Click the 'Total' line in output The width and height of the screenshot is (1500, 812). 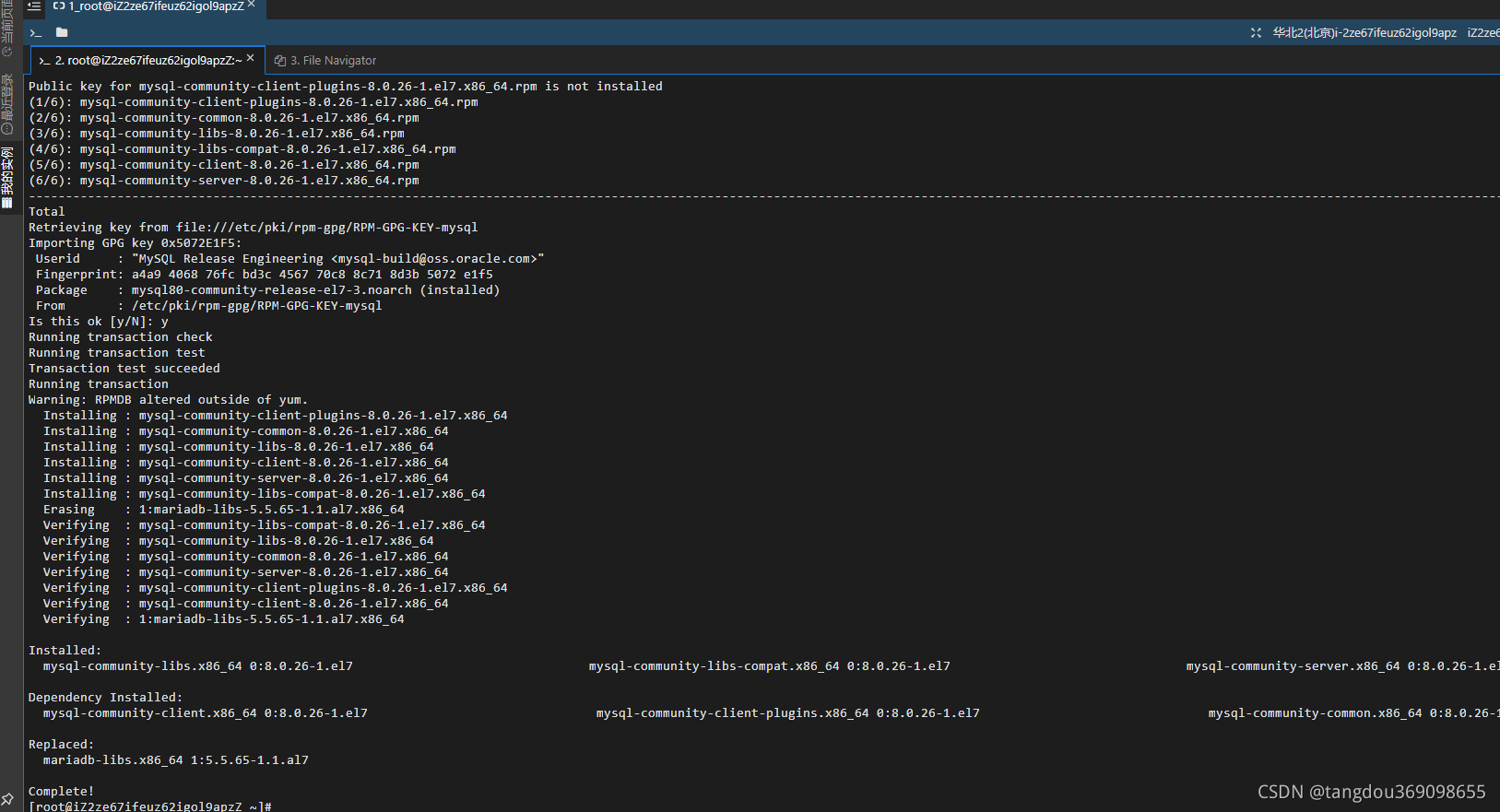coord(47,211)
